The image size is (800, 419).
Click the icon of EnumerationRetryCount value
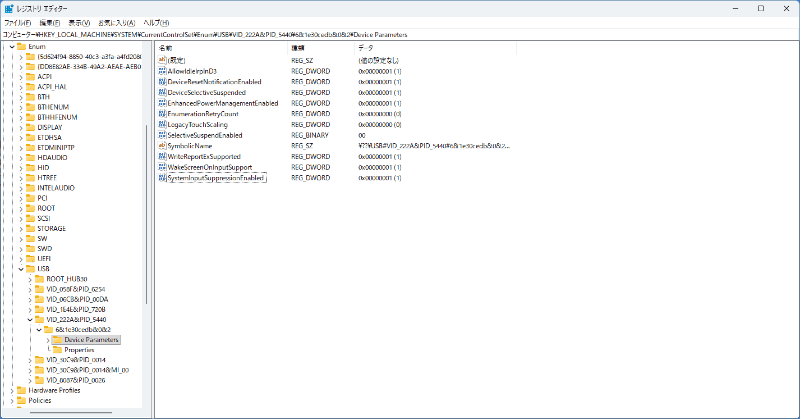[162, 114]
